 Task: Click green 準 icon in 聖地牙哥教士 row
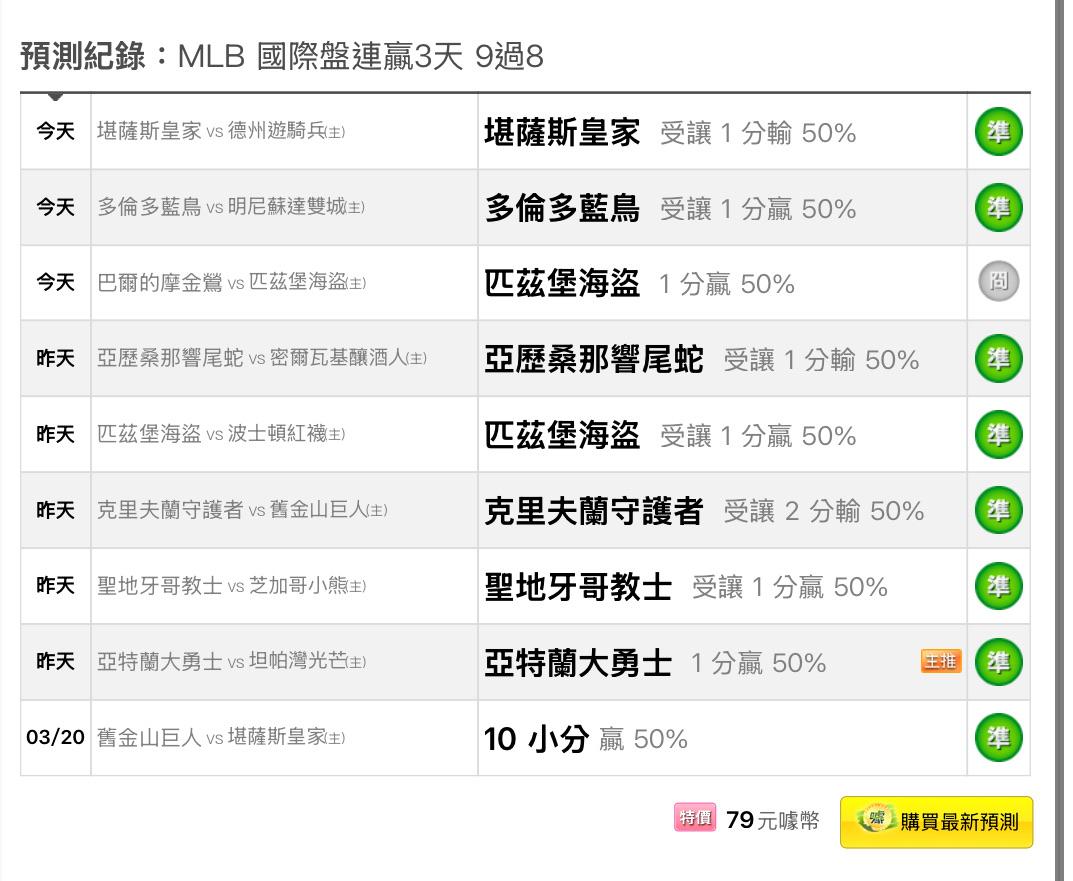(x=998, y=586)
